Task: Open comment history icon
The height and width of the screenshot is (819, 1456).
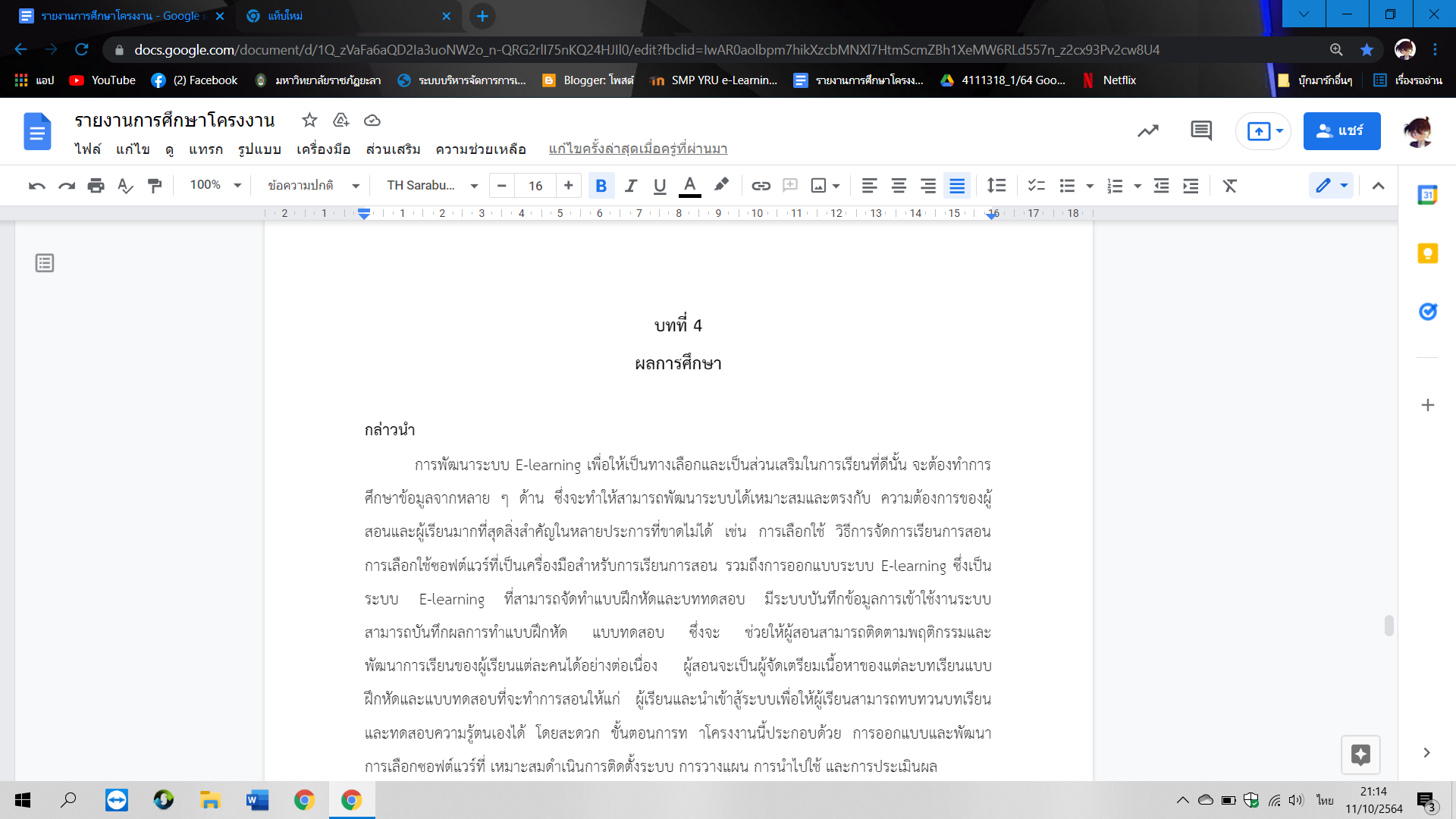Action: pos(1201,131)
